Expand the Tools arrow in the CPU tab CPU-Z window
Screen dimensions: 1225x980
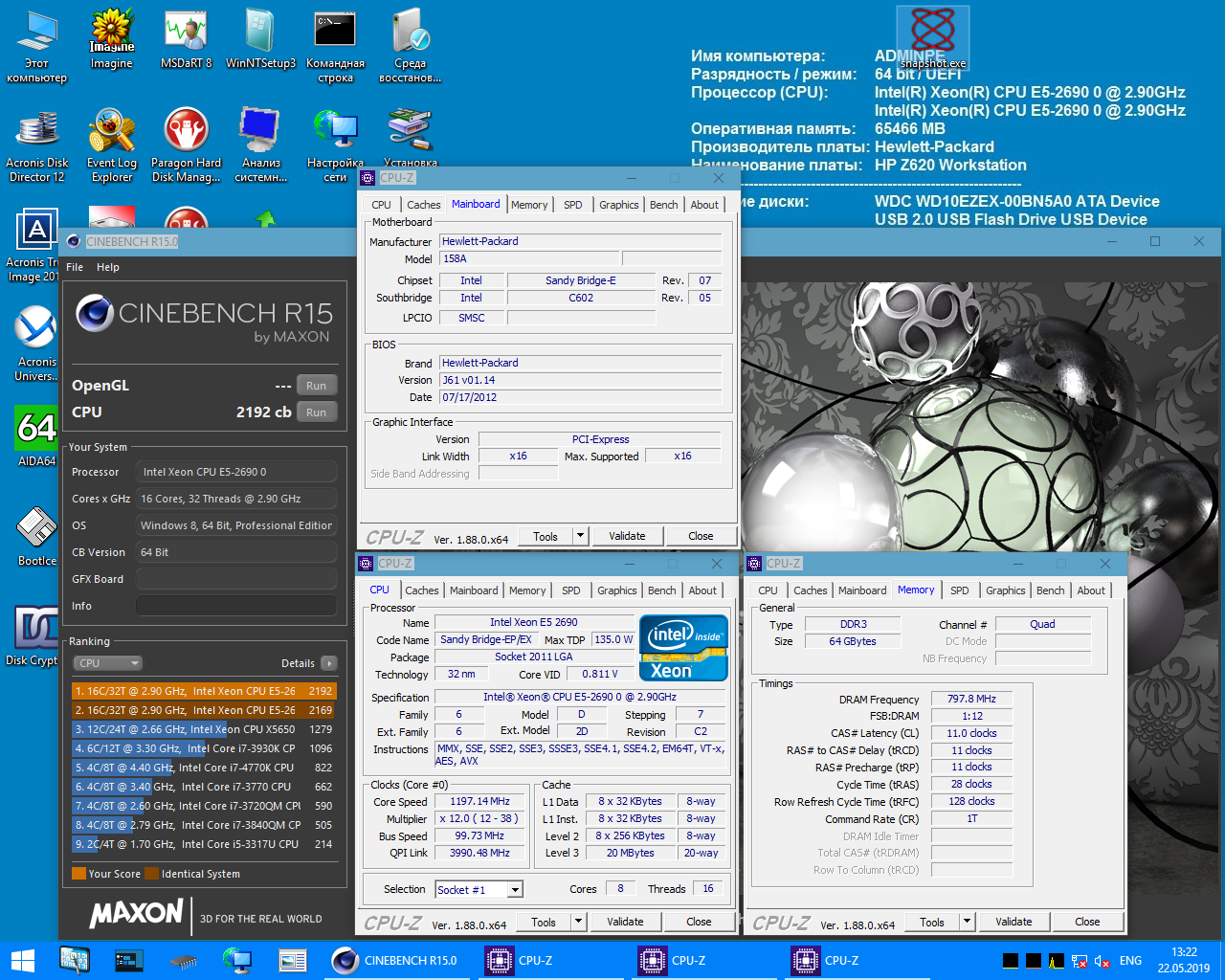tap(578, 922)
